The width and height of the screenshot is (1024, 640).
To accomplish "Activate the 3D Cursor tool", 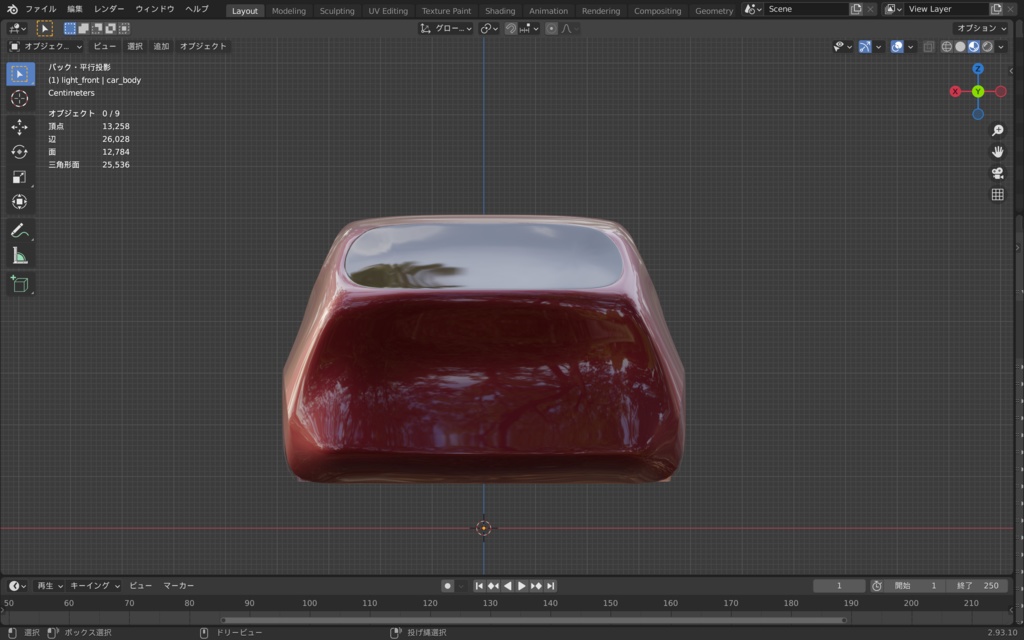I will point(20,99).
